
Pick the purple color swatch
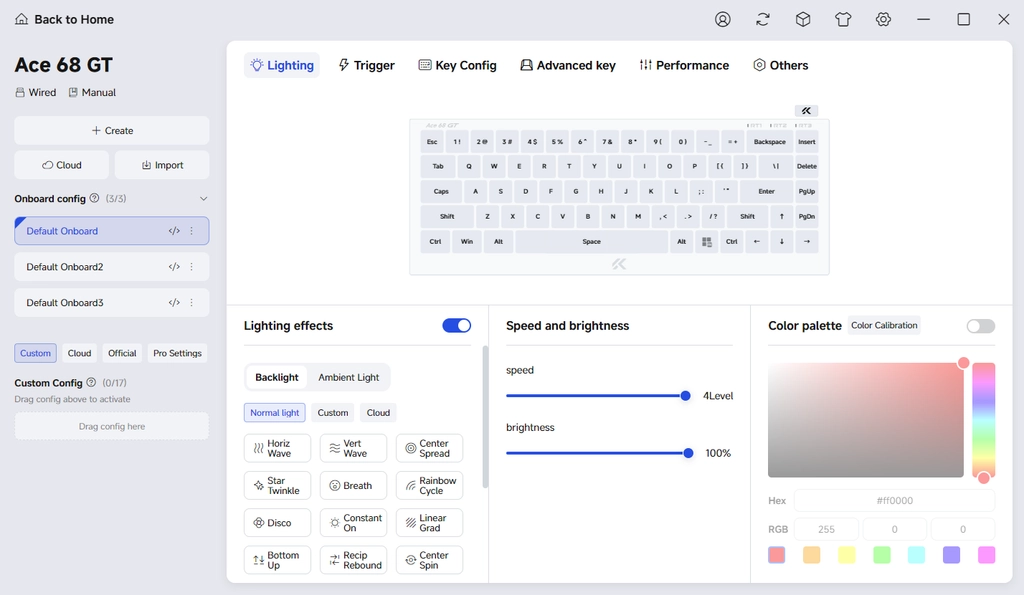(951, 555)
